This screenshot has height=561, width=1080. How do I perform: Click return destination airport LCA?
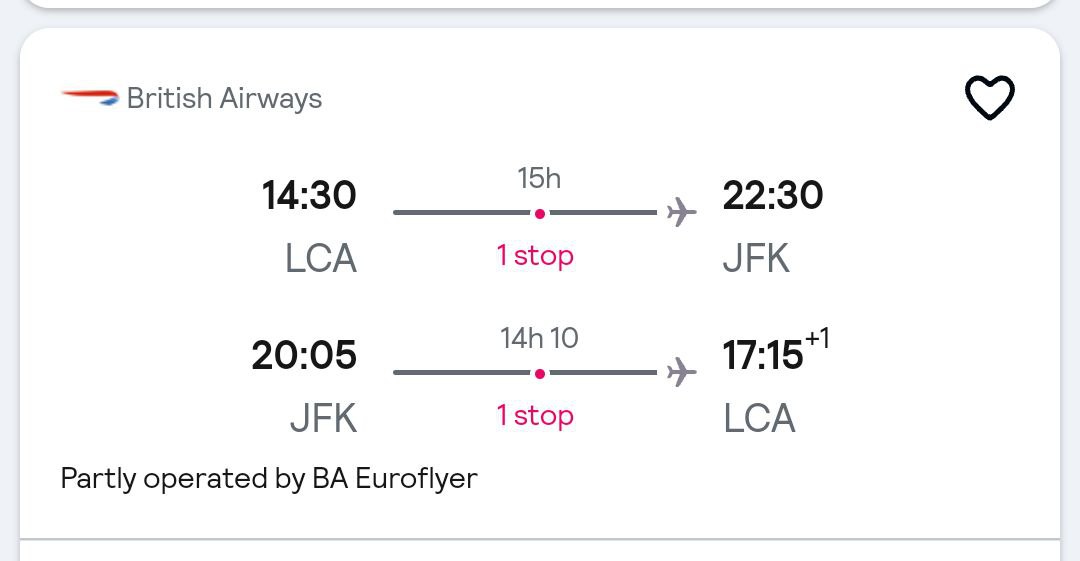[x=760, y=419]
